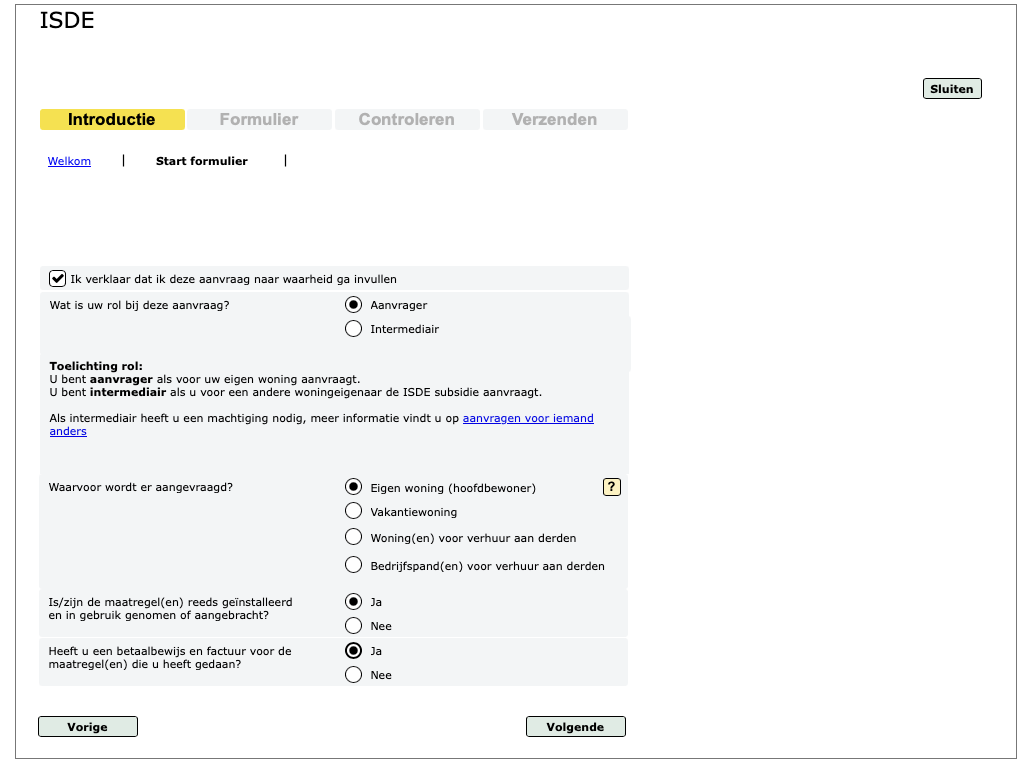Switch to the Introductie tab
Viewport: 1025px width, 769px height.
coord(112,120)
